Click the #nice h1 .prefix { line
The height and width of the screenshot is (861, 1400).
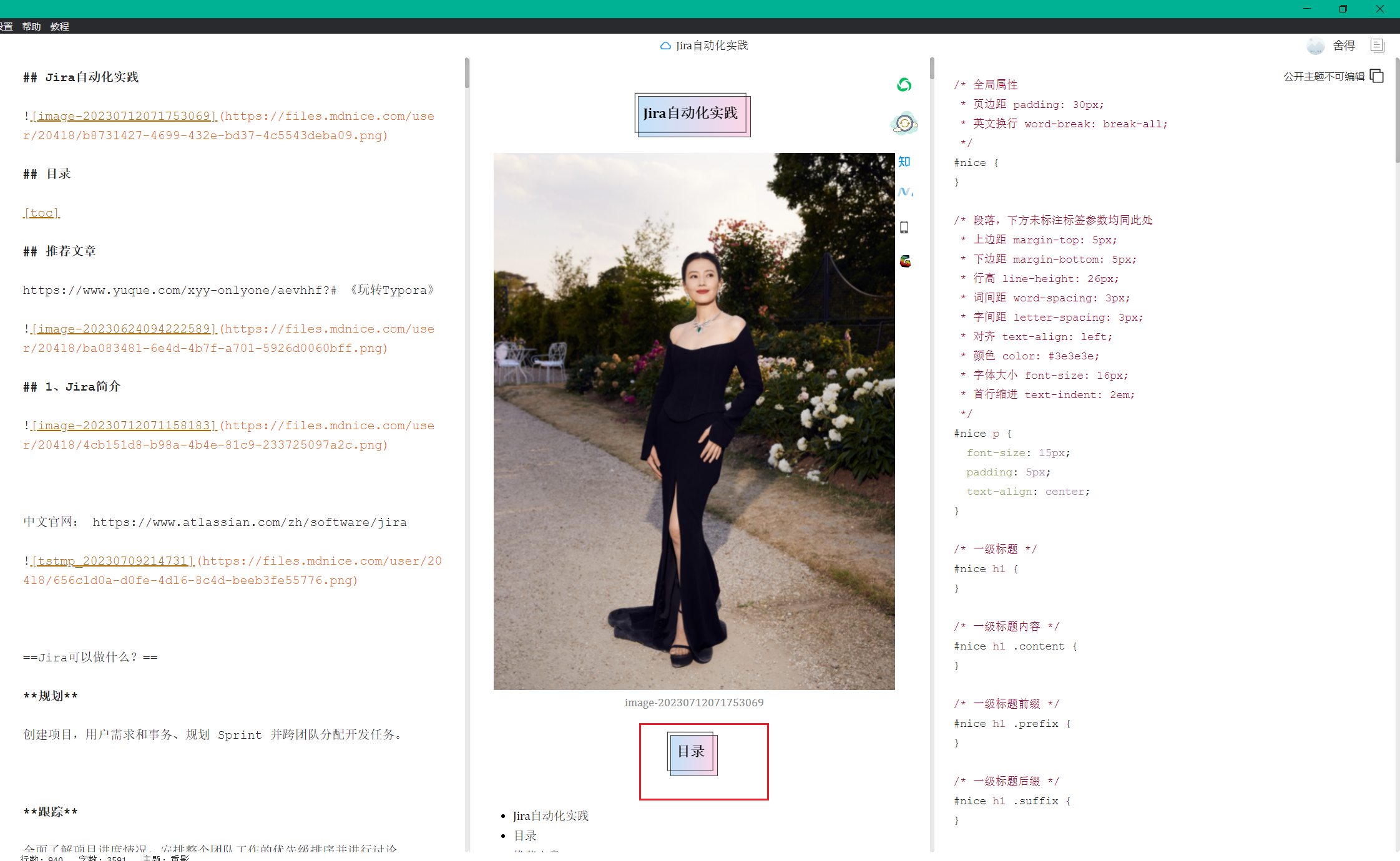[1012, 724]
